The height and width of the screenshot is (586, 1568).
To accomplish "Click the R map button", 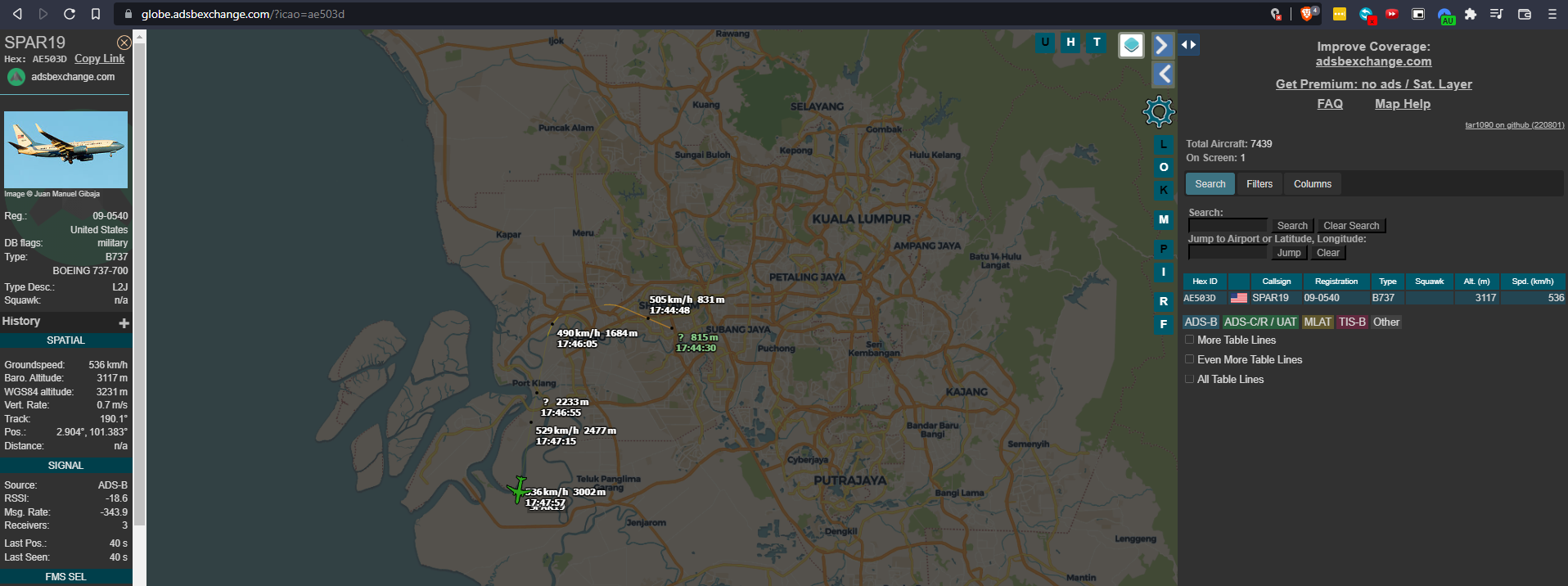I will (1164, 301).
